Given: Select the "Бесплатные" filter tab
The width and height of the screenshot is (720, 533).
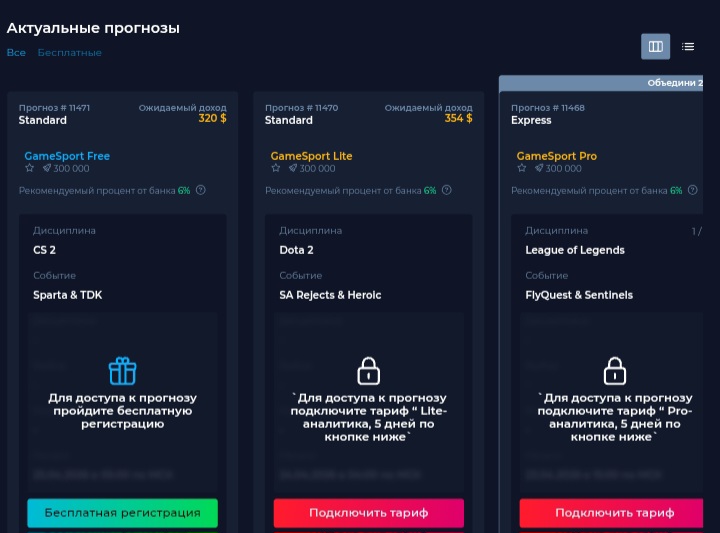Looking at the screenshot, I should click(x=70, y=52).
